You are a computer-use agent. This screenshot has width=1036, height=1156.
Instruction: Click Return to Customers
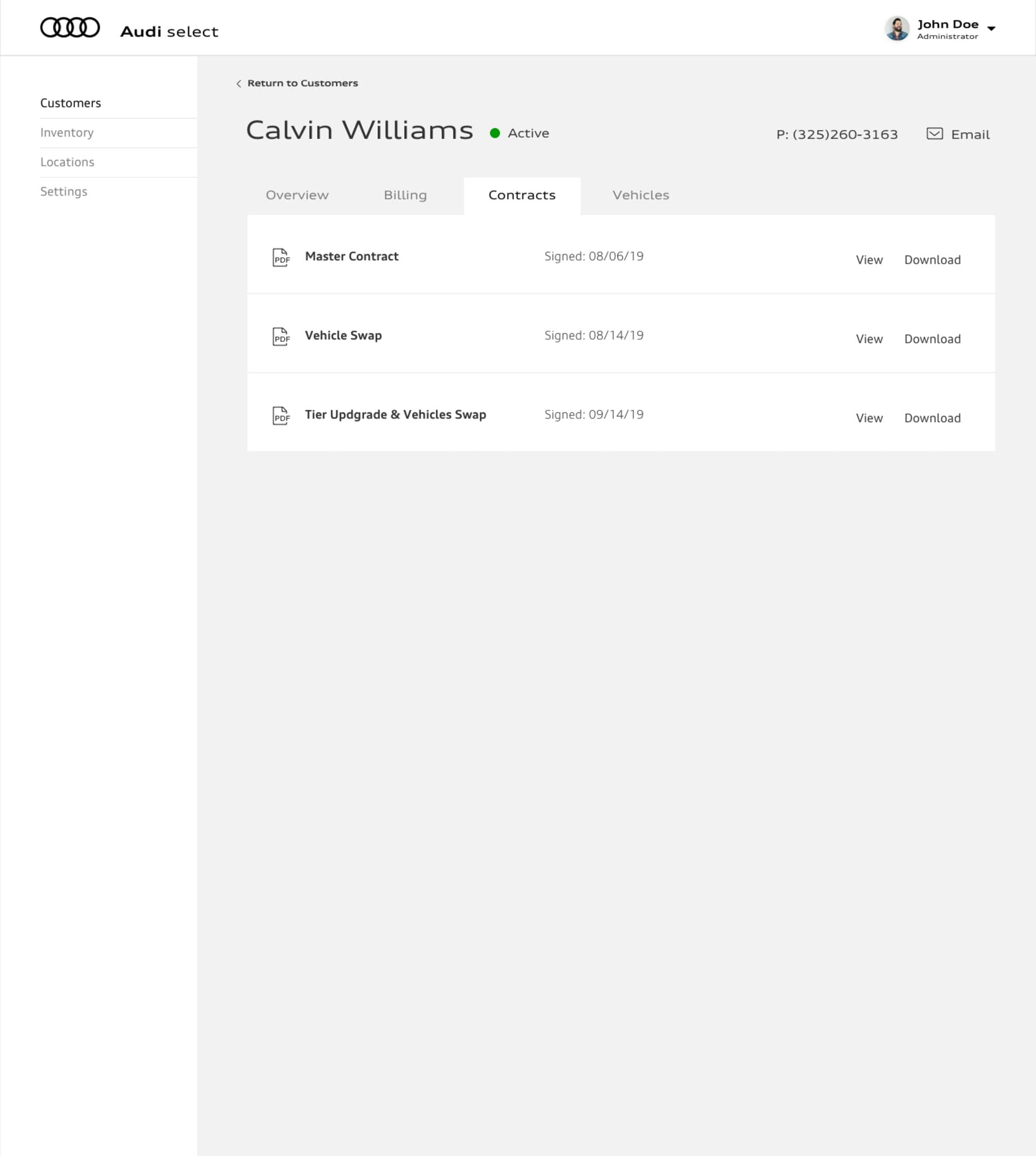tap(302, 83)
